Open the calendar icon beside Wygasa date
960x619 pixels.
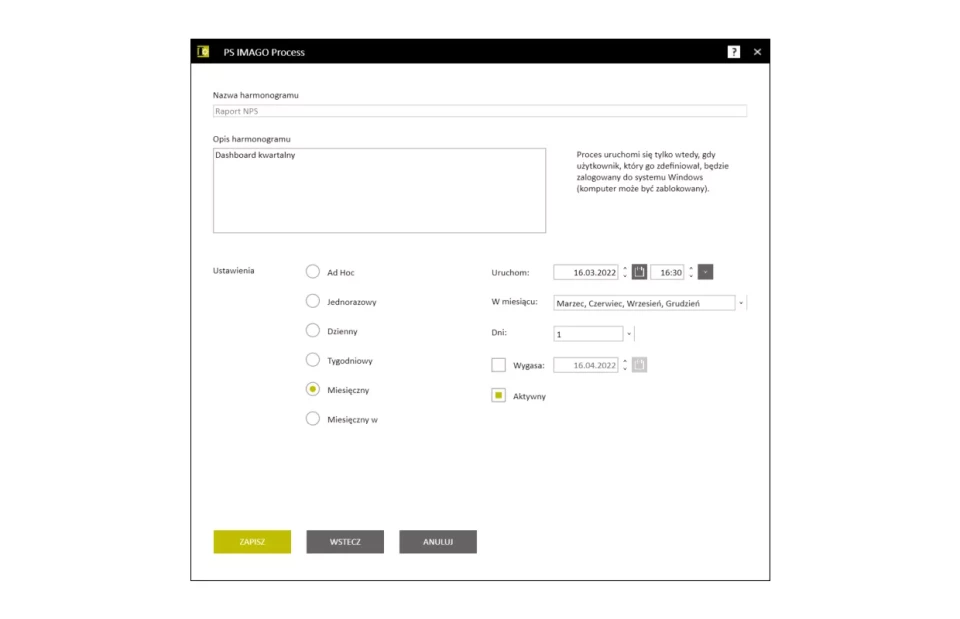[x=639, y=366]
